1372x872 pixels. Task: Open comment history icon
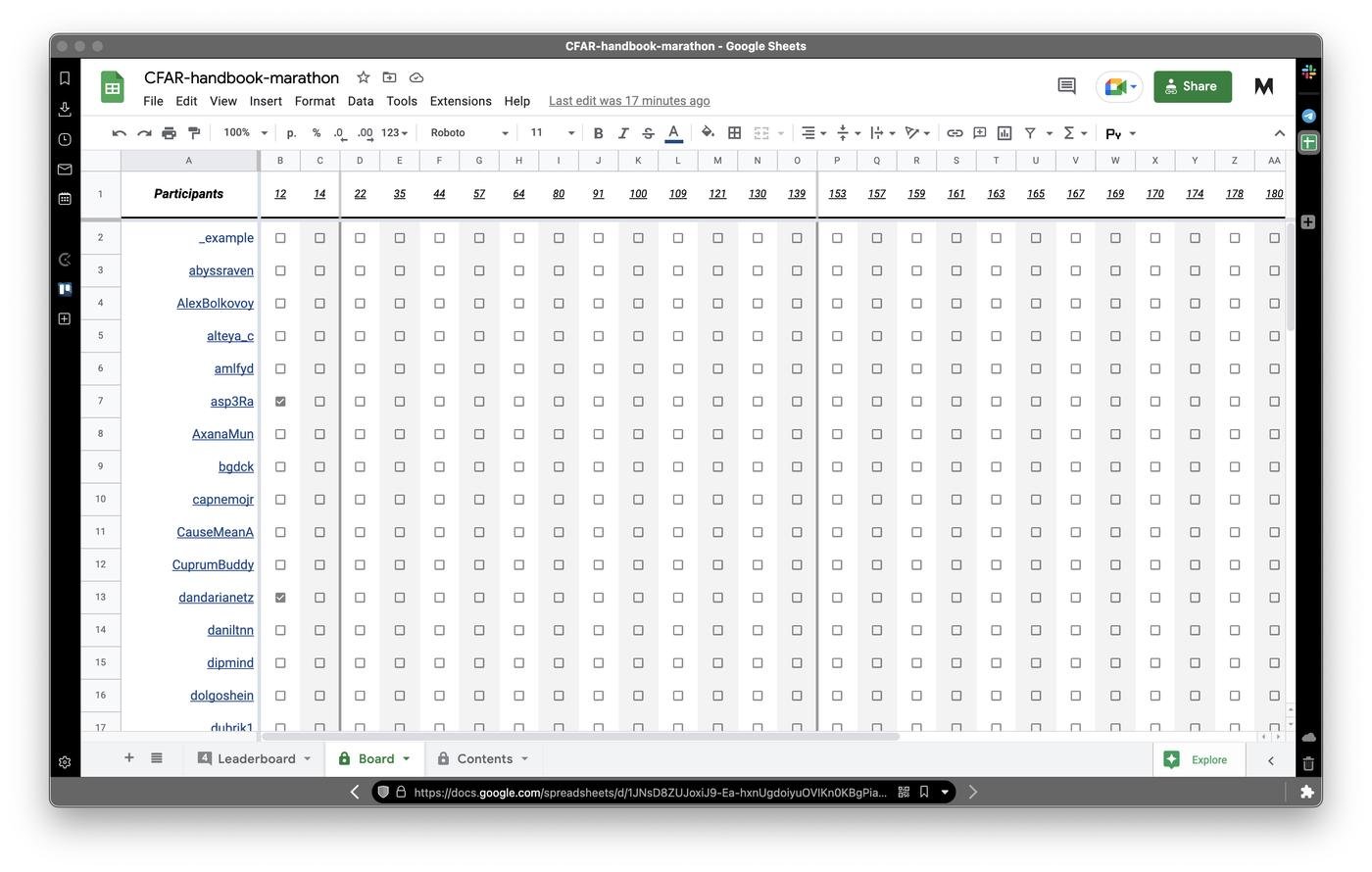(1067, 86)
